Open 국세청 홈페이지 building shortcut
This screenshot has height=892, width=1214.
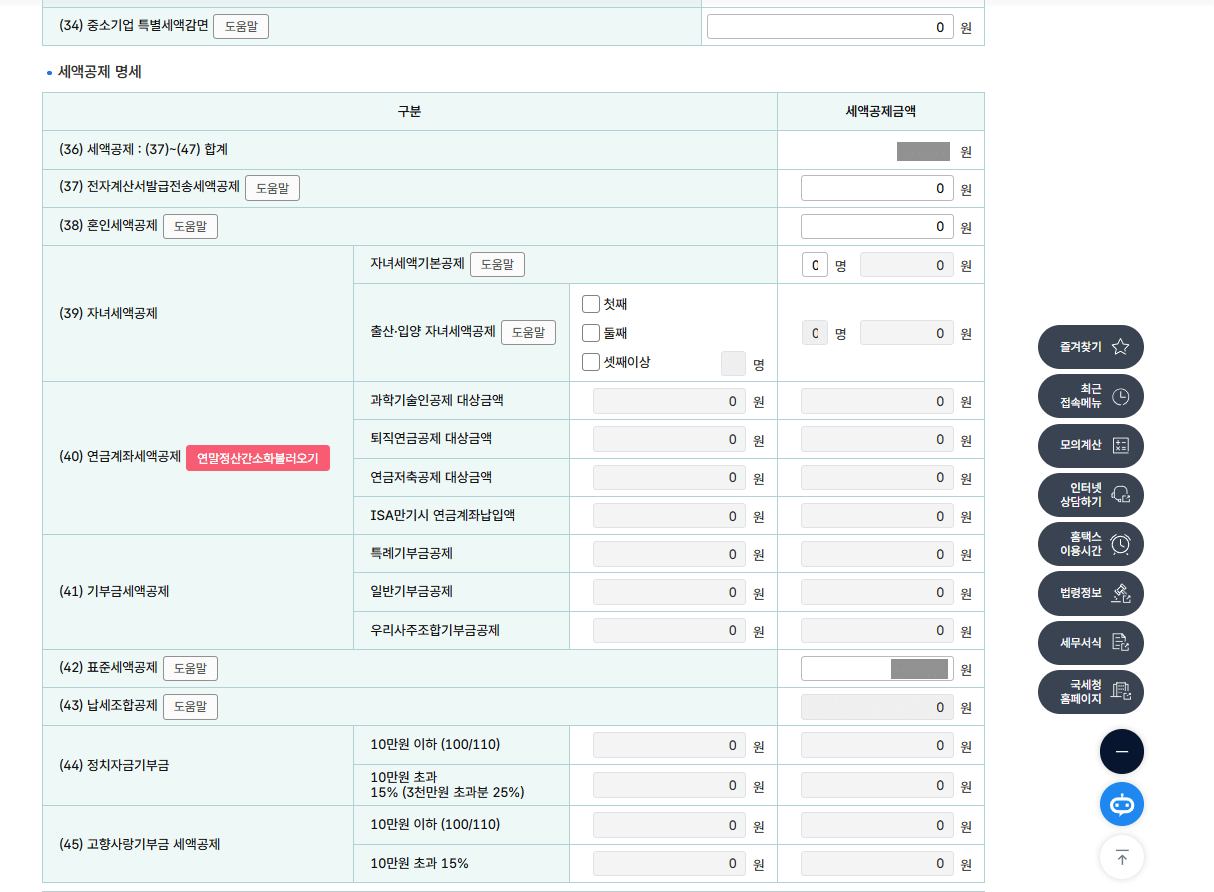[1091, 691]
